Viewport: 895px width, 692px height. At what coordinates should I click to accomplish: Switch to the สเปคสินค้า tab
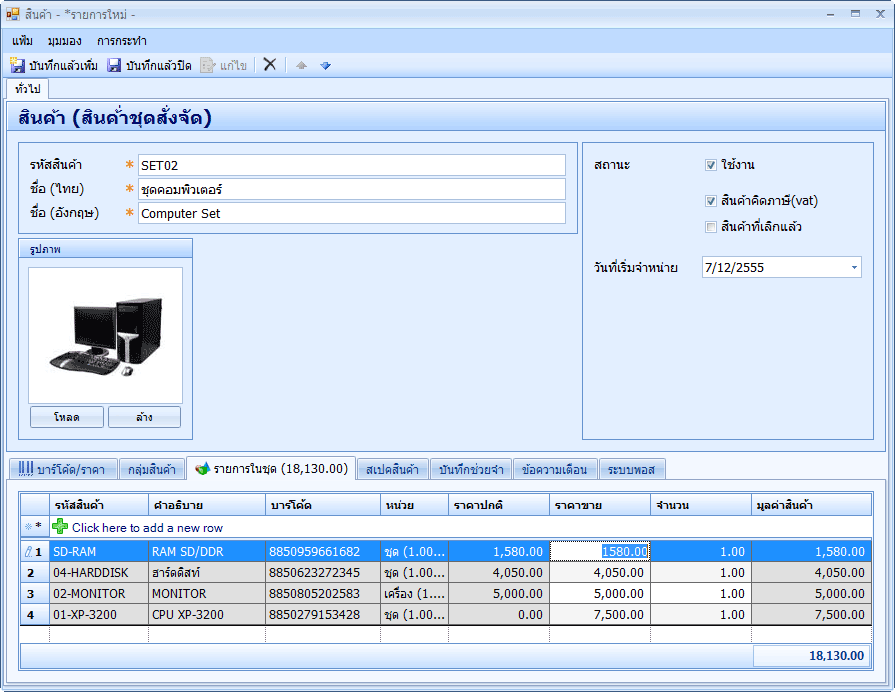[x=394, y=469]
